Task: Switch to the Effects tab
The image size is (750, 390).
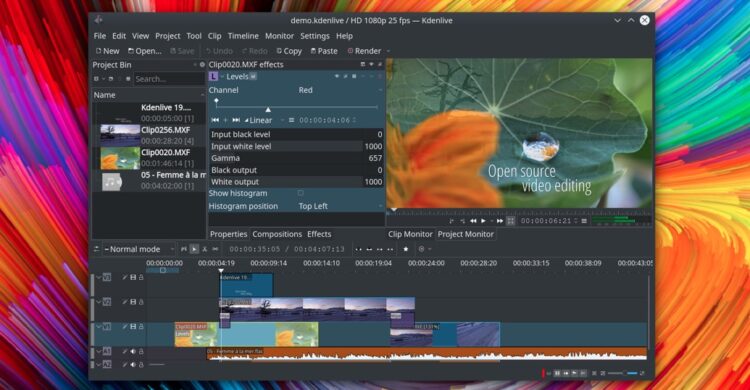Action: click(319, 234)
